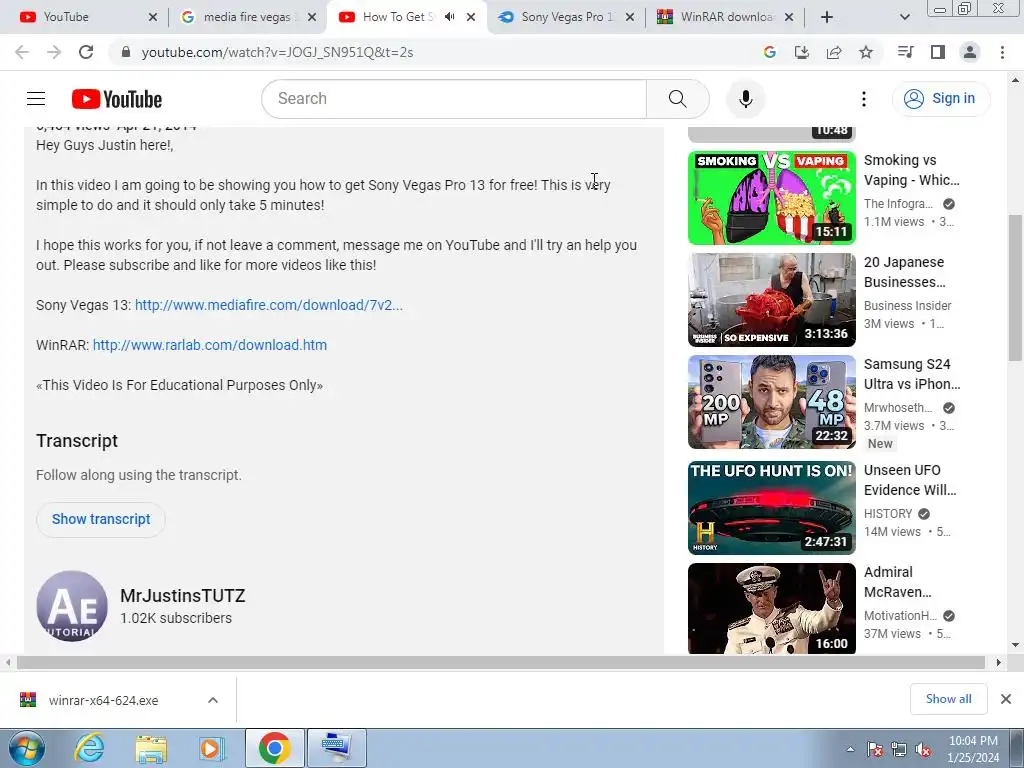Expand the tab search dropdown

(904, 17)
